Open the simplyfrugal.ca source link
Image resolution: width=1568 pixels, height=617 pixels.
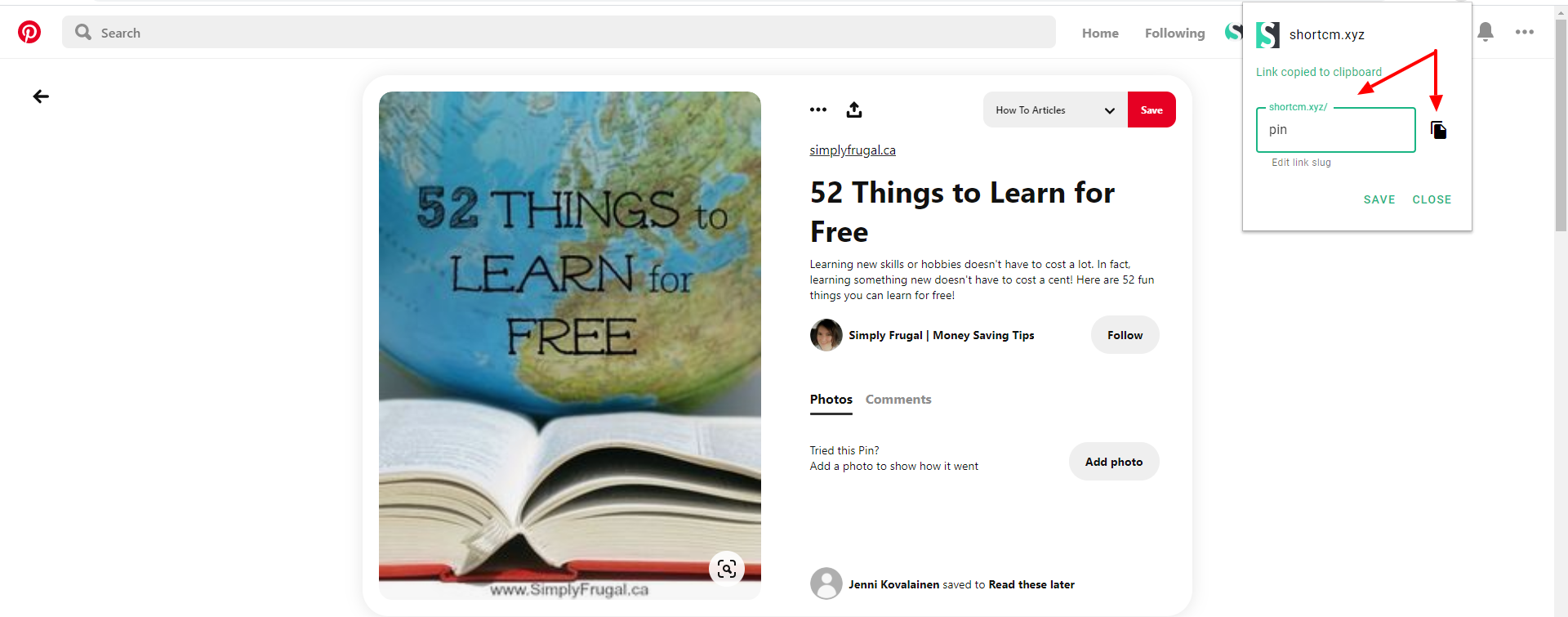point(853,150)
